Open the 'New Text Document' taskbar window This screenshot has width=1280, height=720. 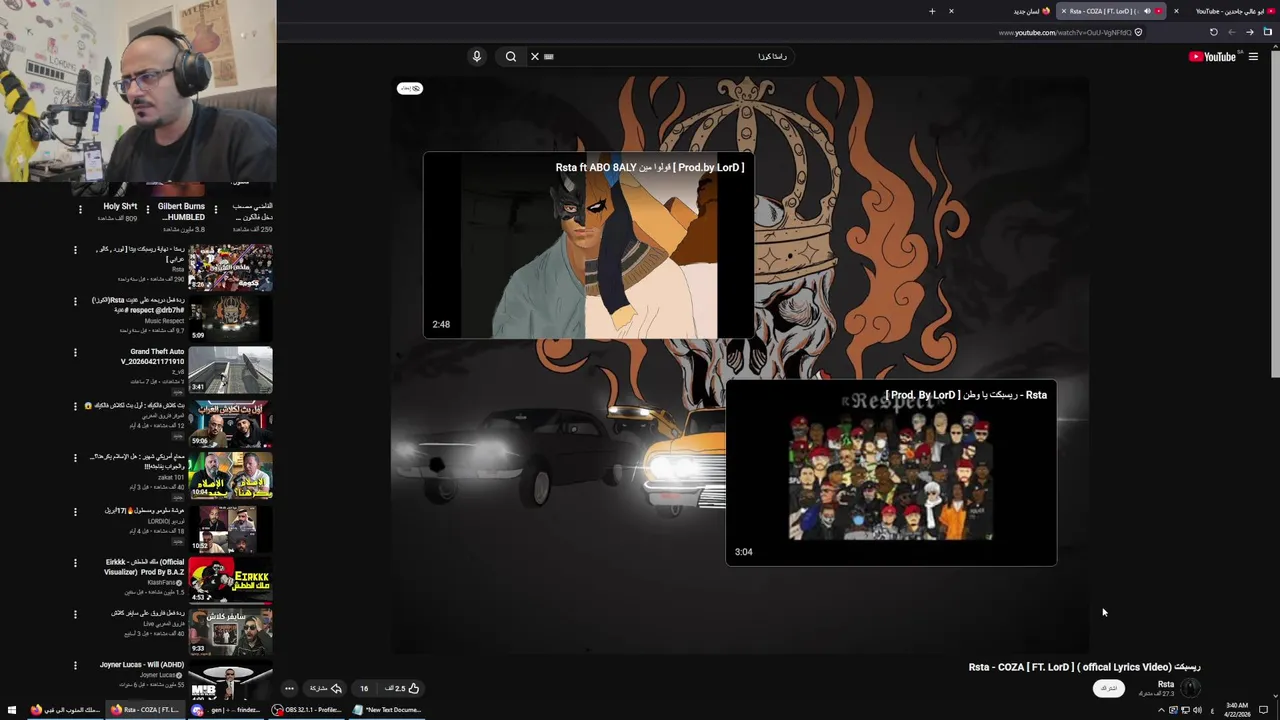pyautogui.click(x=387, y=710)
